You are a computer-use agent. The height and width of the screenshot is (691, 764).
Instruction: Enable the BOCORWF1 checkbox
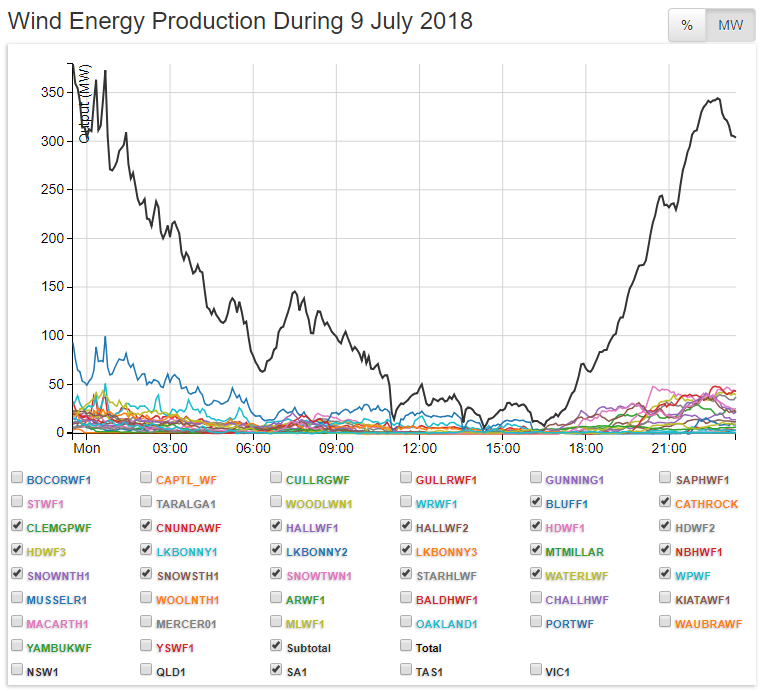[17, 479]
